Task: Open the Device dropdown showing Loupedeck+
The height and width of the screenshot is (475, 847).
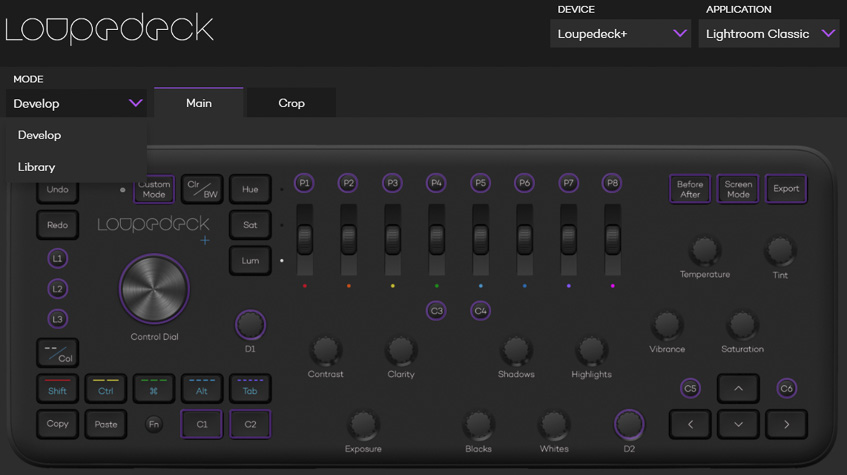Action: (620, 34)
